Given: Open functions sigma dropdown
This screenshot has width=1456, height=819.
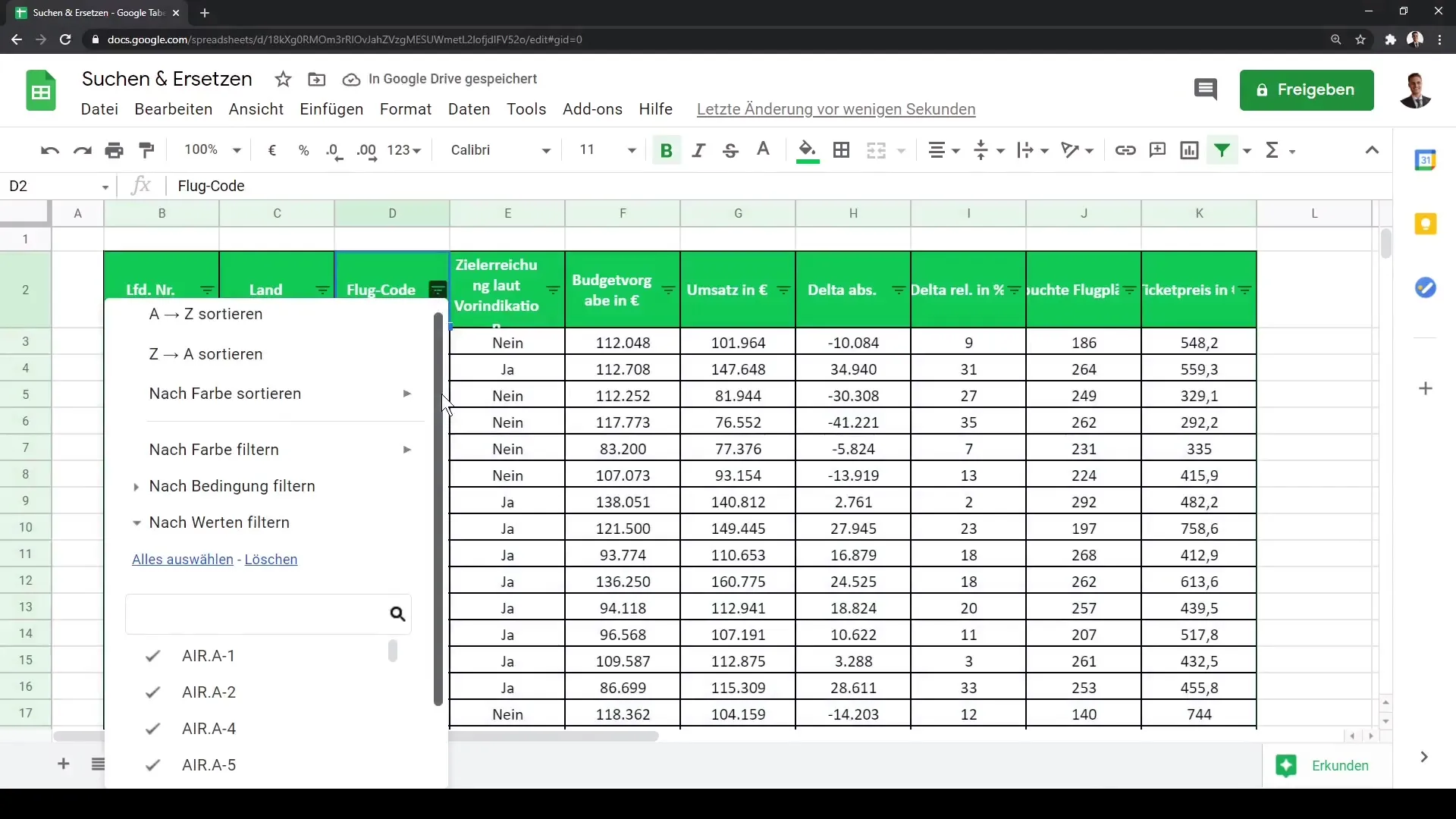Looking at the screenshot, I should [x=1280, y=150].
